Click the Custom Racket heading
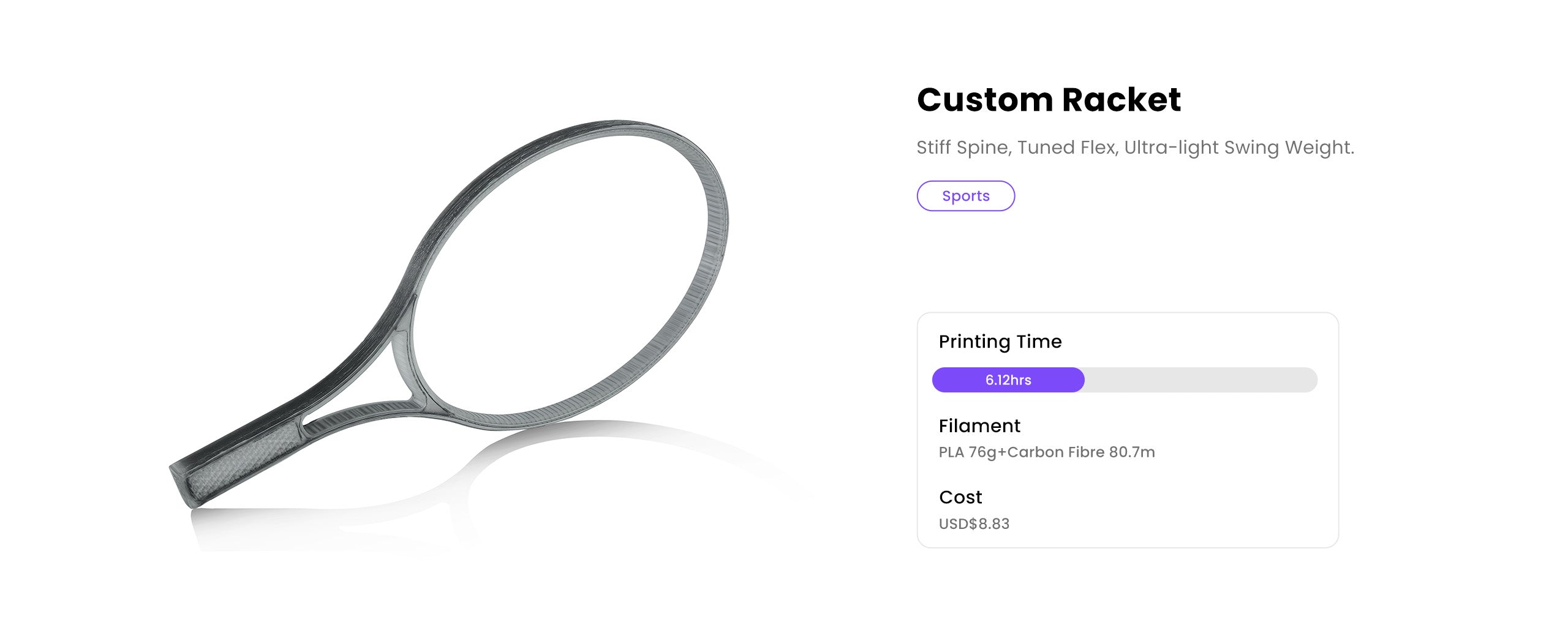Screen dimensions: 1568x633 1049,100
